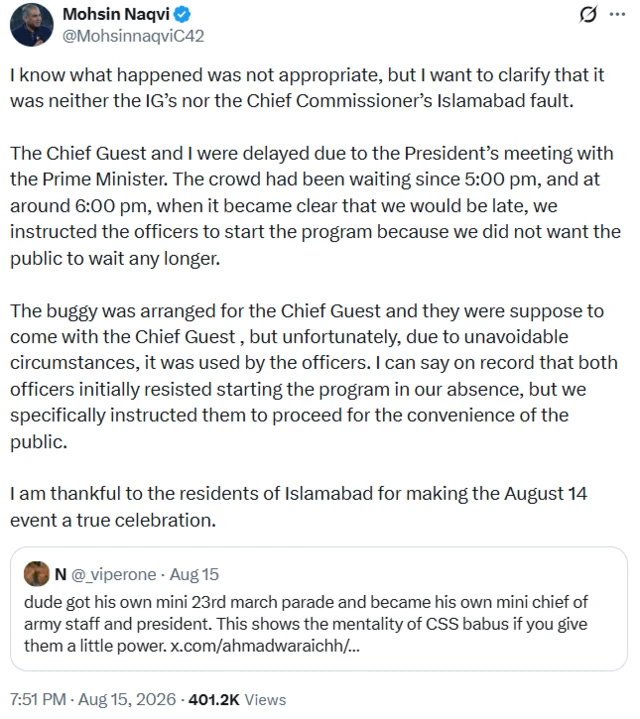Open the Grok explain-post icon
640x719 pixels.
588,15
